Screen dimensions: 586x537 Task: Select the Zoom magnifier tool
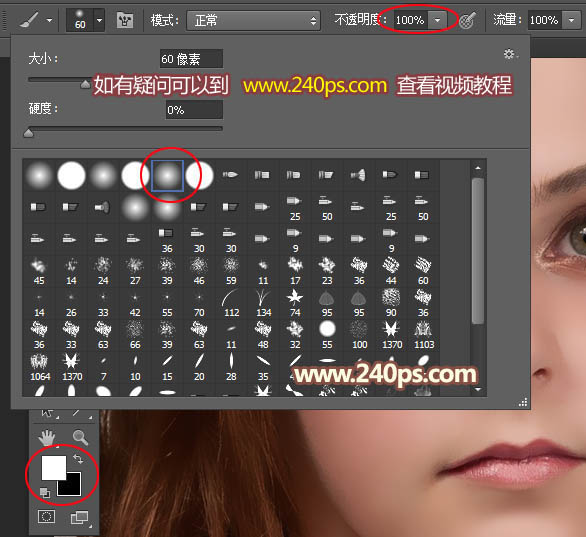point(80,437)
